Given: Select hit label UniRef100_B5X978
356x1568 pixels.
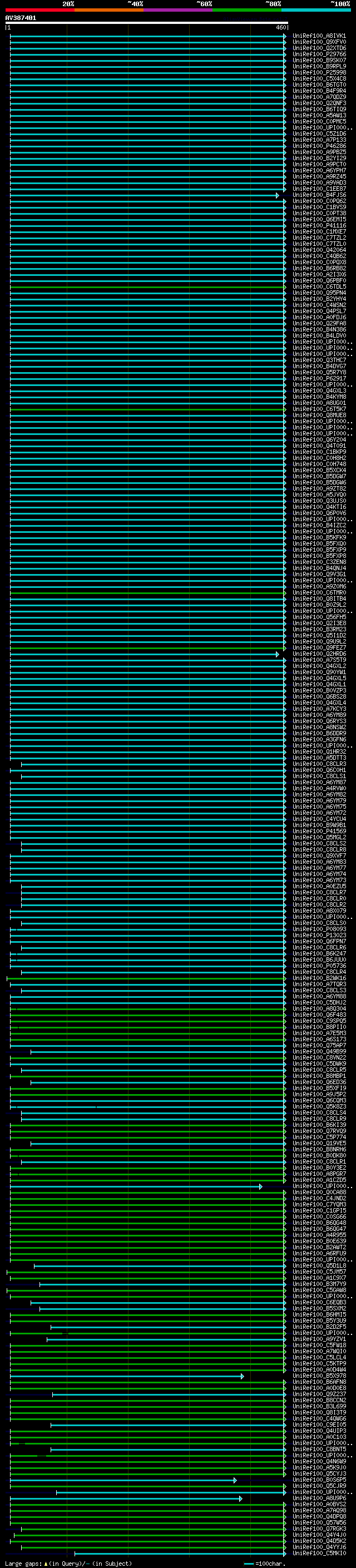Looking at the screenshot, I should 319,1376.
